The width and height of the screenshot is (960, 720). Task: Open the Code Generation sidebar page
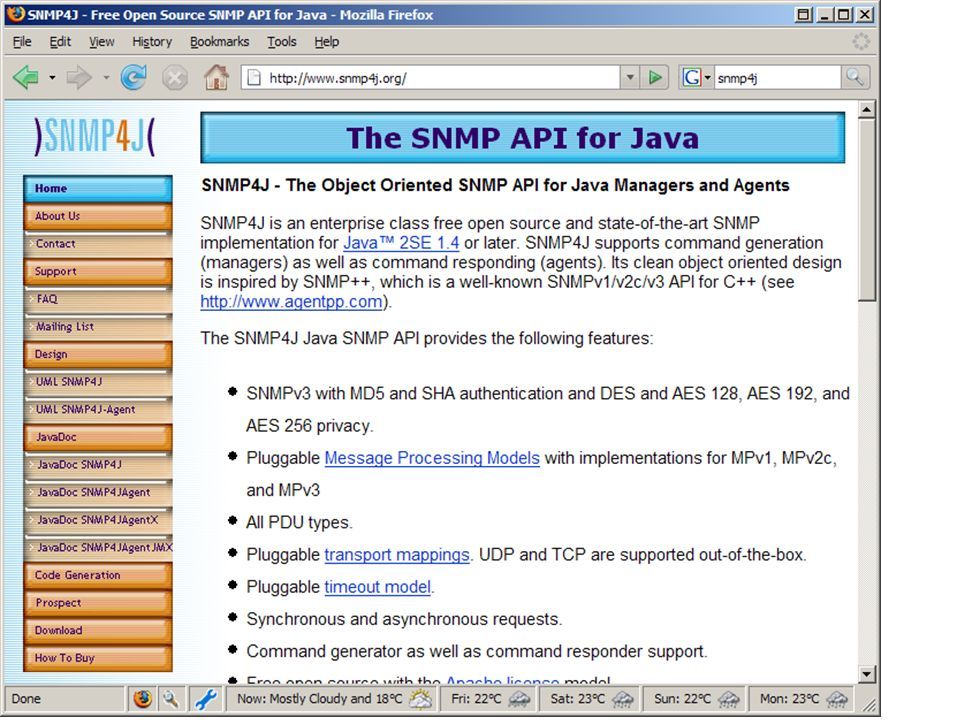point(98,576)
